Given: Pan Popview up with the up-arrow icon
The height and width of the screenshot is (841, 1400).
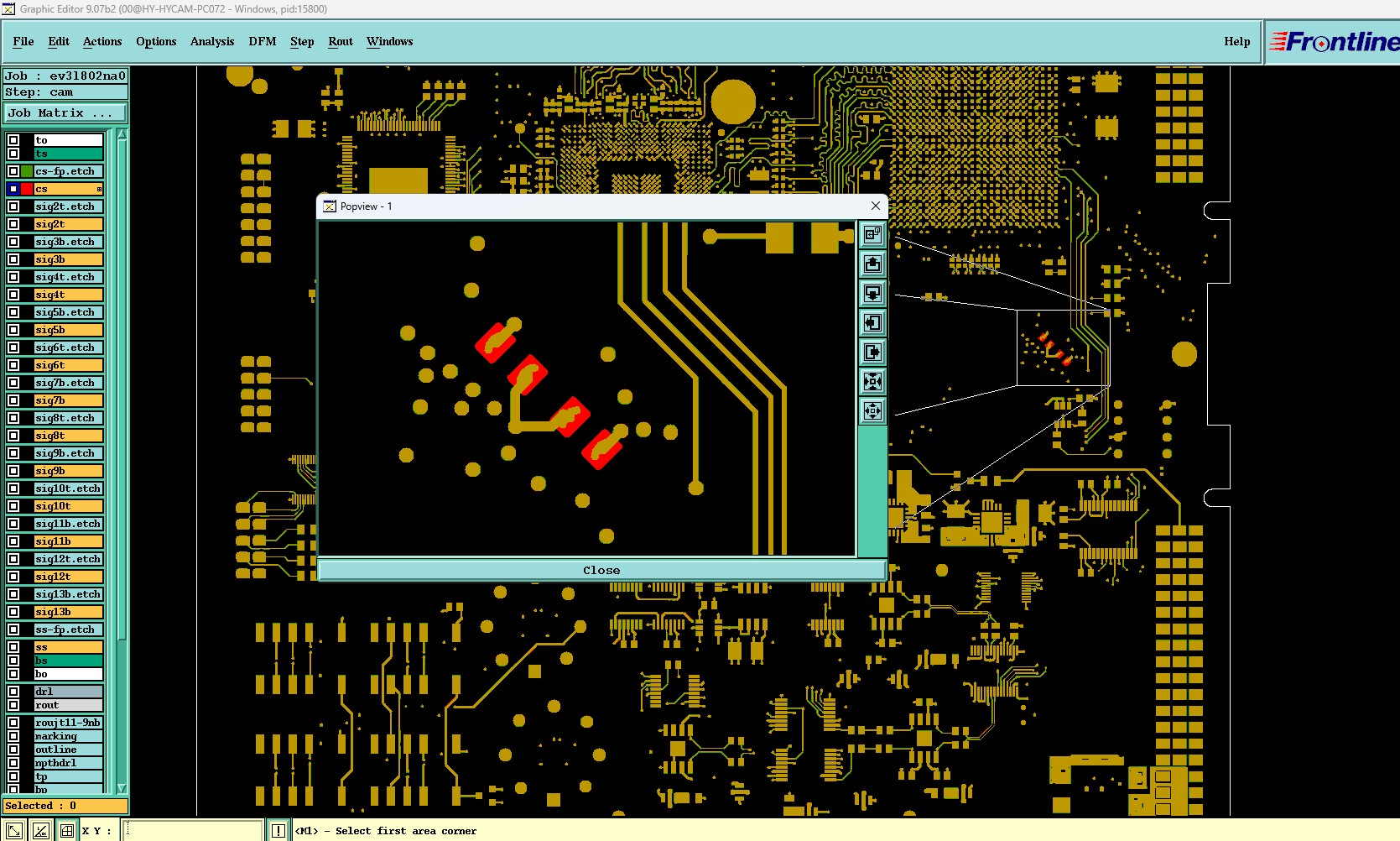Looking at the screenshot, I should tap(872, 264).
